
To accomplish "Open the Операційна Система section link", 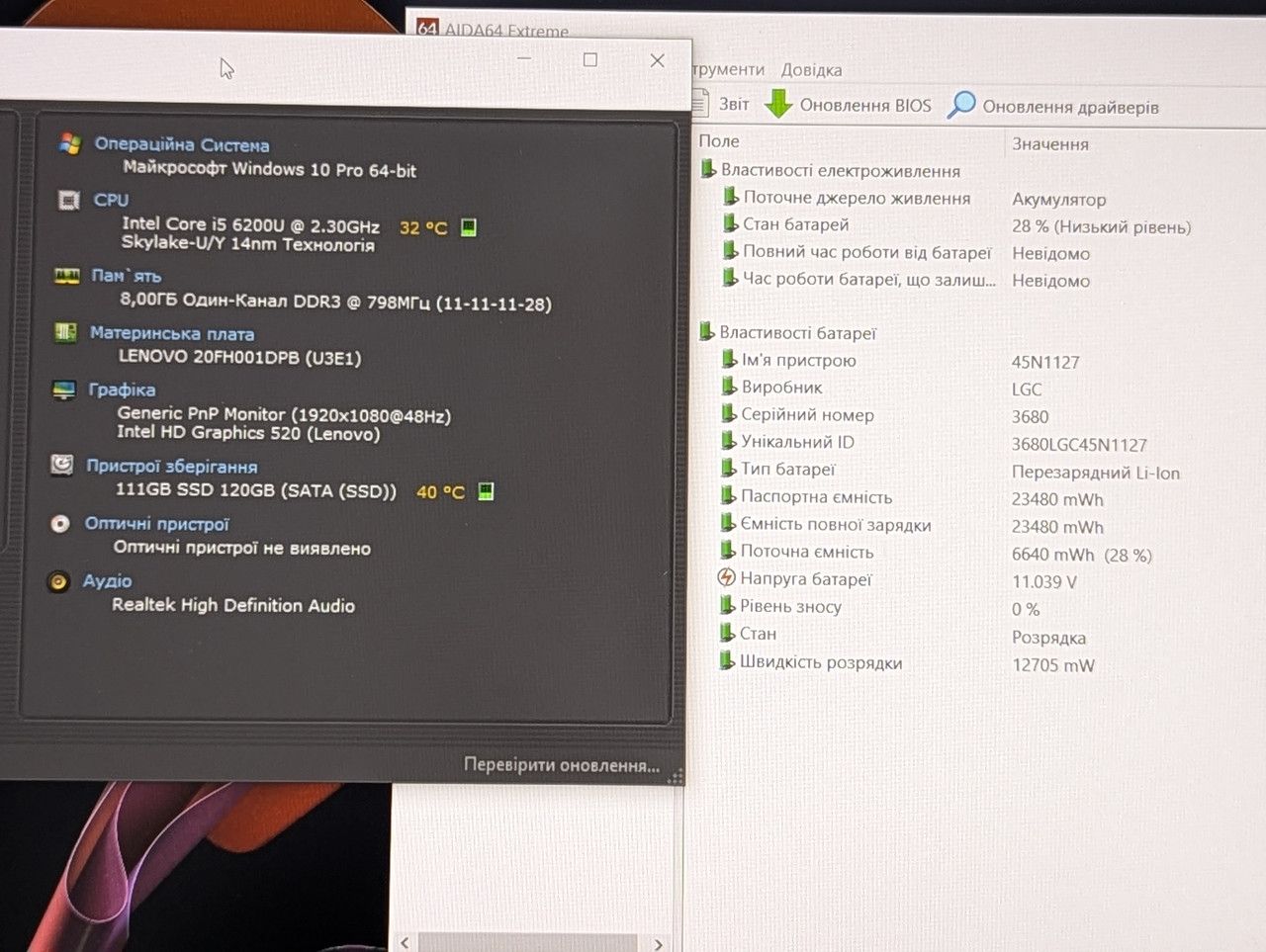I will tap(181, 144).
